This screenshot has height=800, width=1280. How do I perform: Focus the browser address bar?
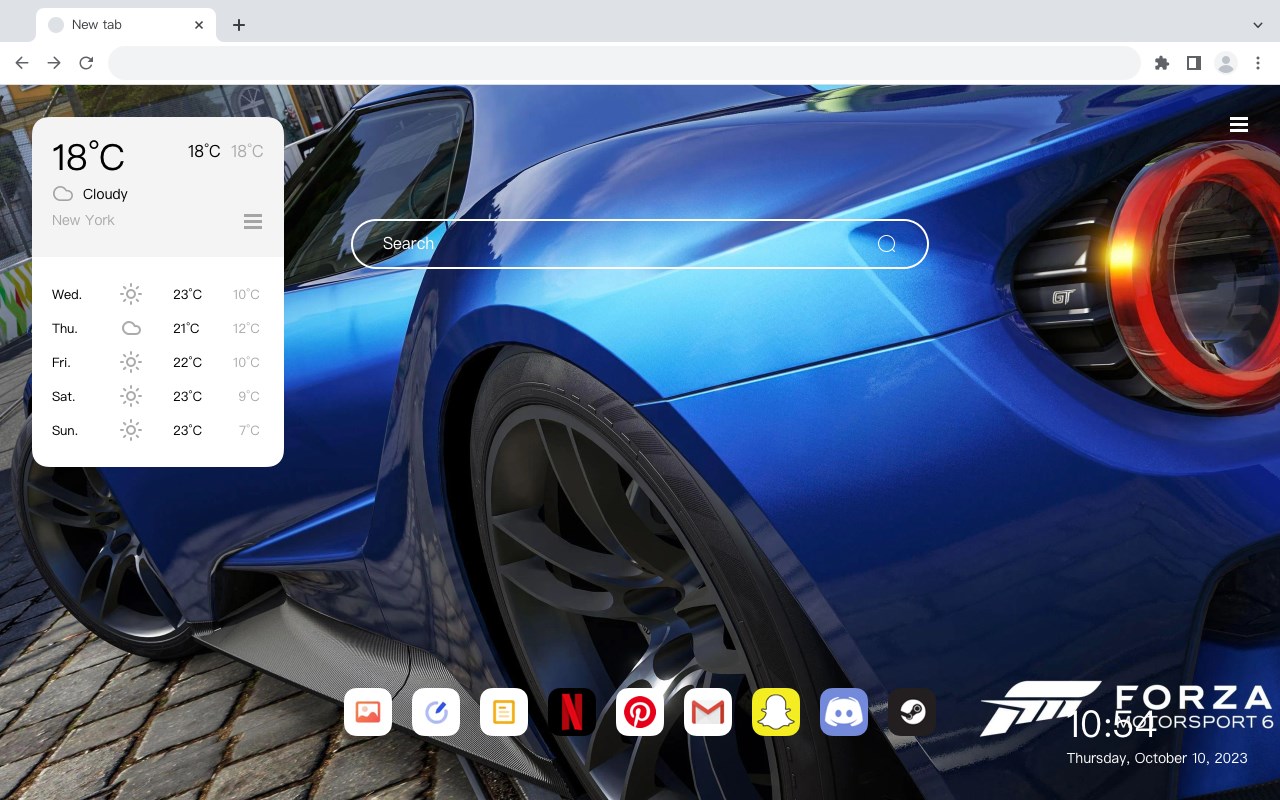tap(624, 63)
